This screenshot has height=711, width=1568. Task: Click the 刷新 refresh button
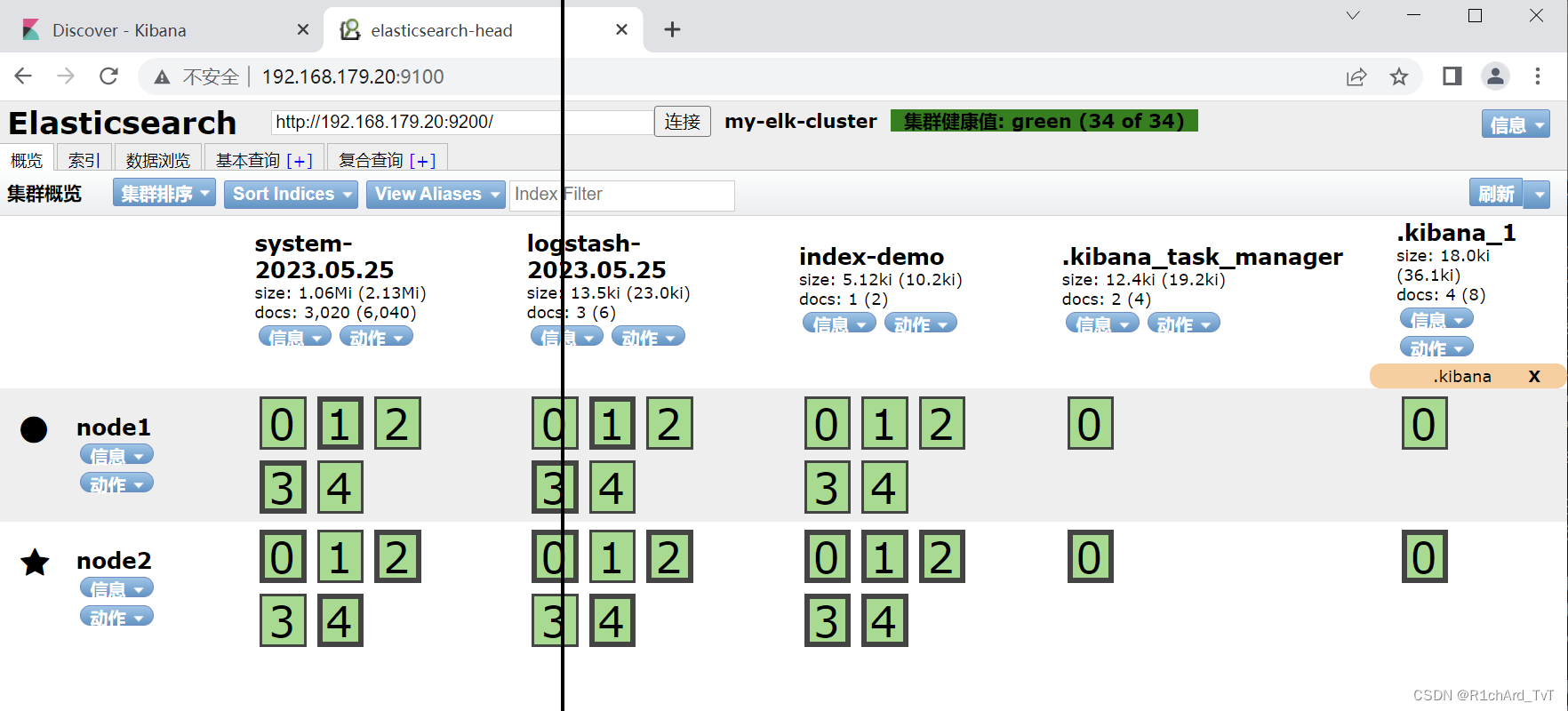coord(1496,193)
